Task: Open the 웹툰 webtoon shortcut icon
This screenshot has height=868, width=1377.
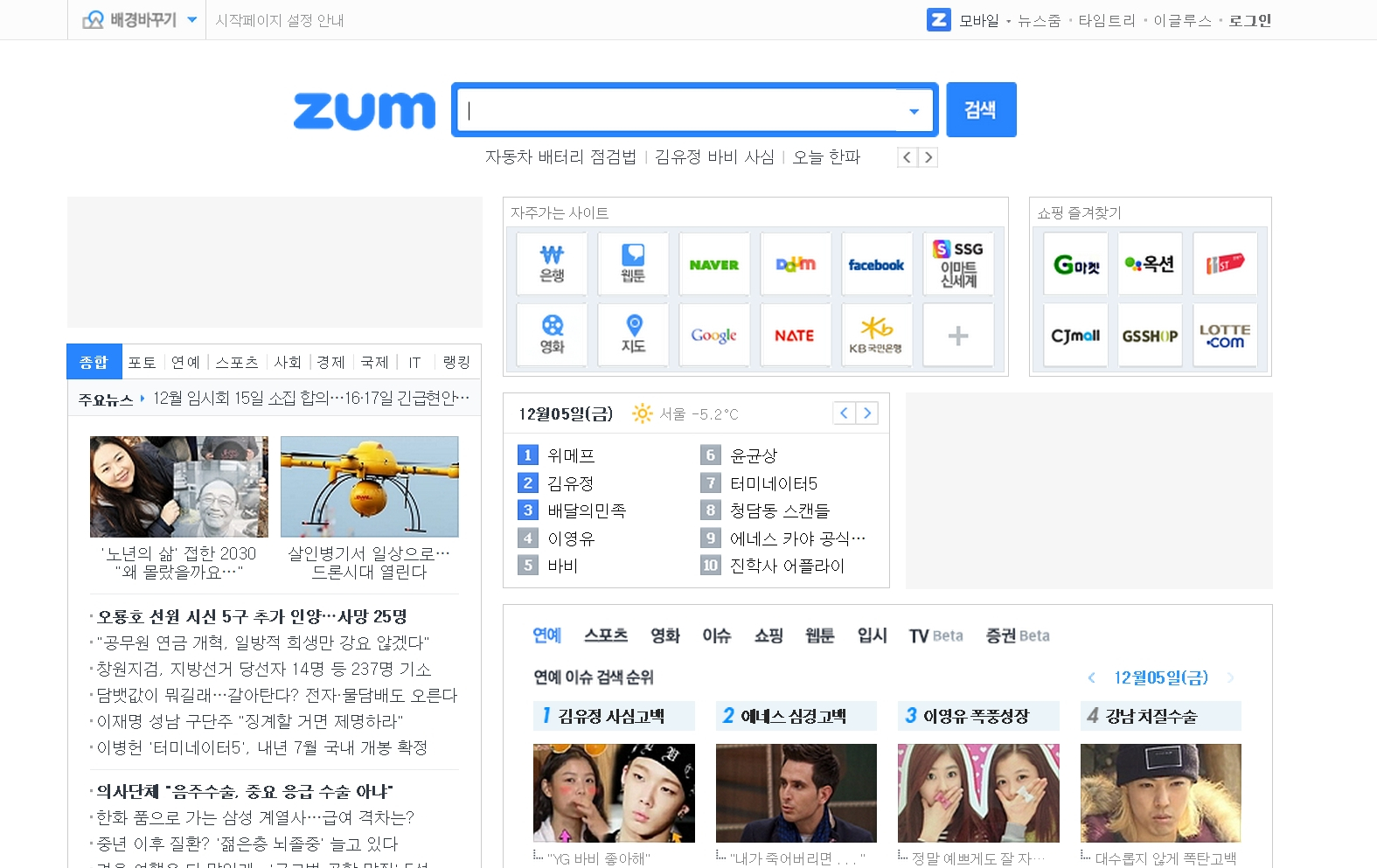Action: point(633,264)
